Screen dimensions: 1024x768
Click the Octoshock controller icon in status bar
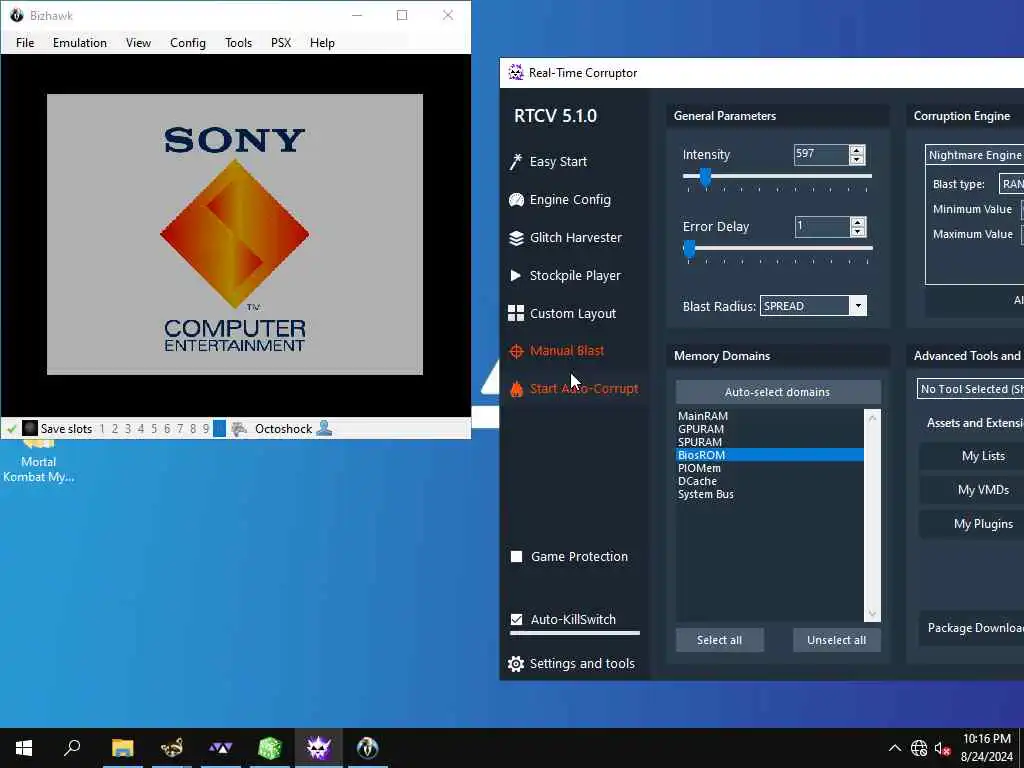[x=239, y=428]
